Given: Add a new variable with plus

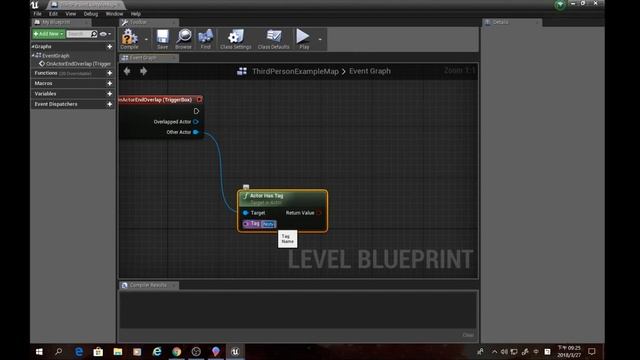Looking at the screenshot, I should [109, 93].
